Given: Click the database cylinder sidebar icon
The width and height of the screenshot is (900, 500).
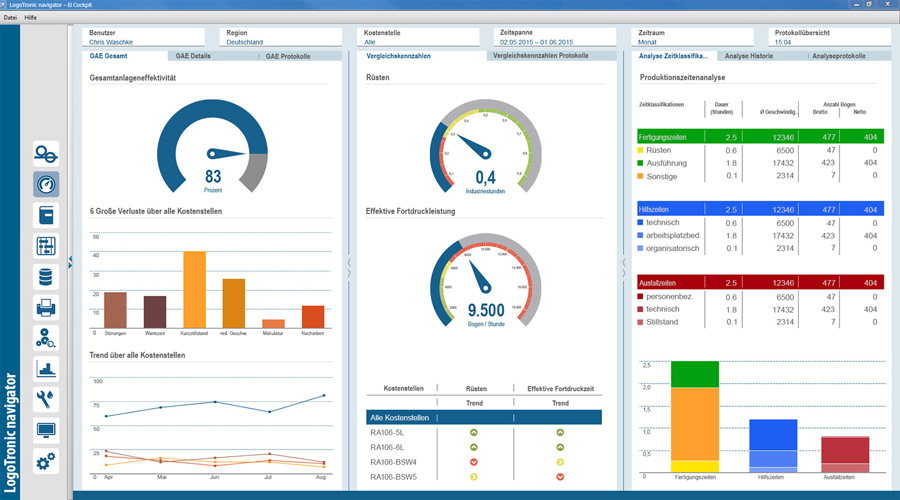Looking at the screenshot, I should (x=46, y=277).
